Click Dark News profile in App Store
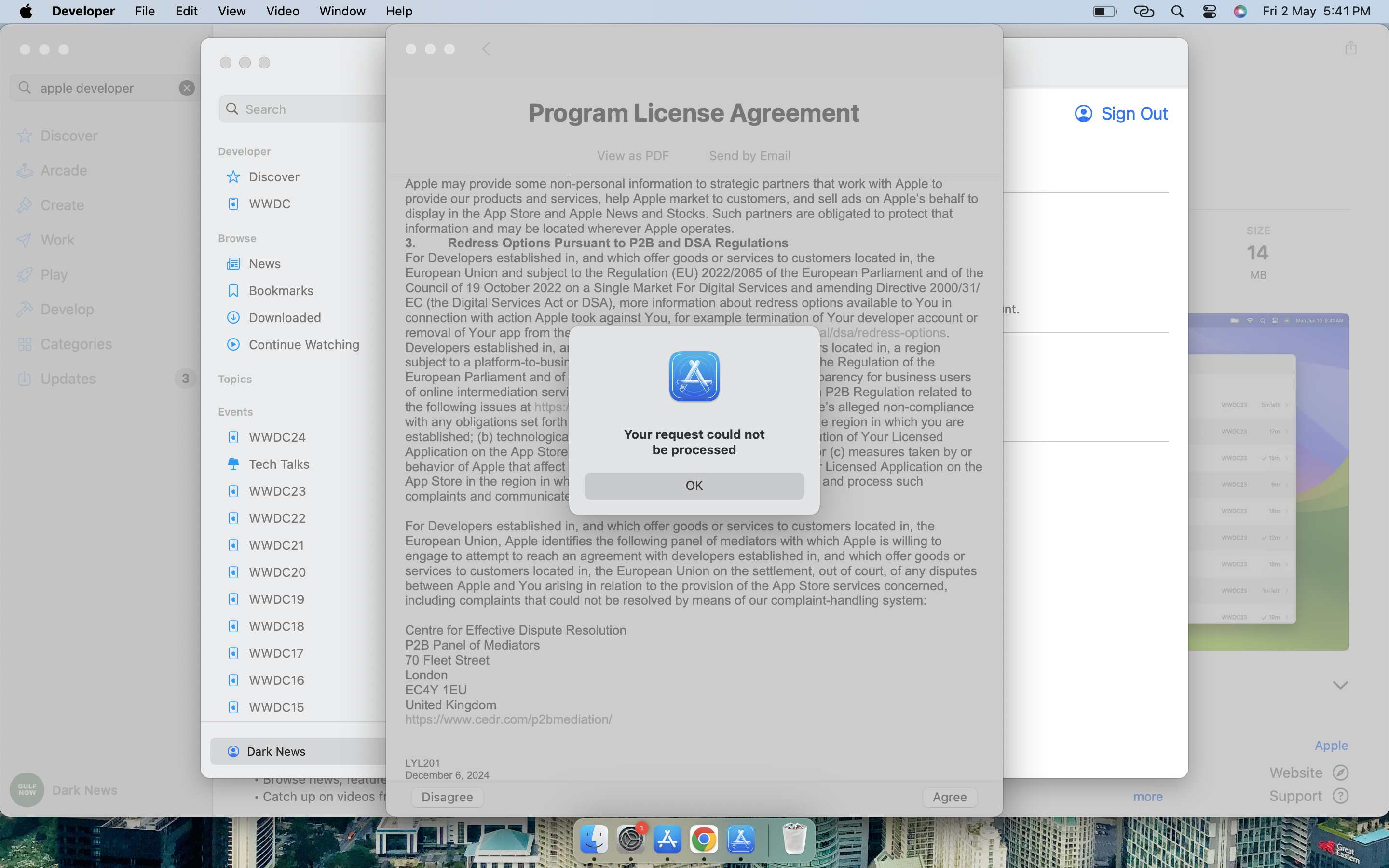The width and height of the screenshot is (1389, 868). [64, 790]
